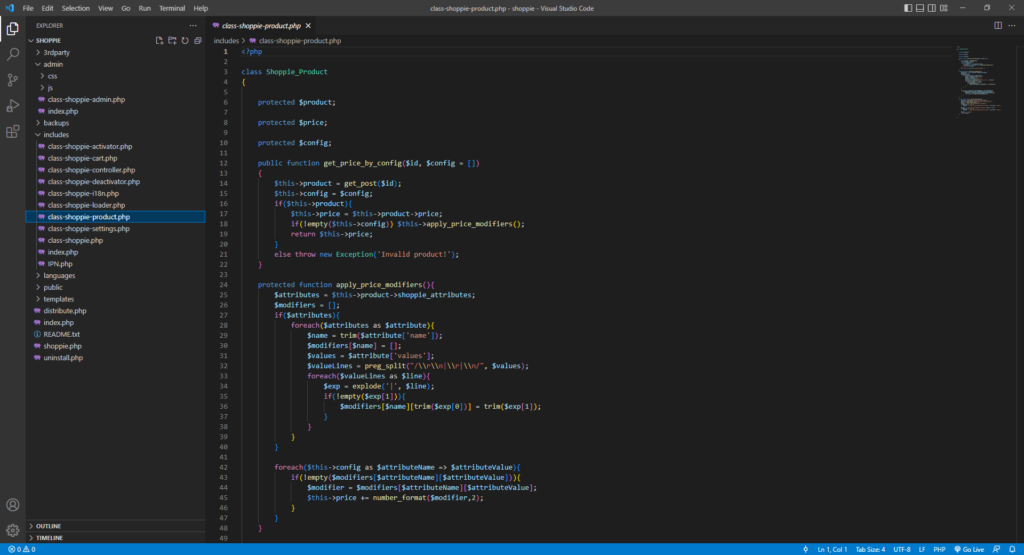
Task: Select the class-shoppie-product.php editor tab
Action: coord(261,25)
